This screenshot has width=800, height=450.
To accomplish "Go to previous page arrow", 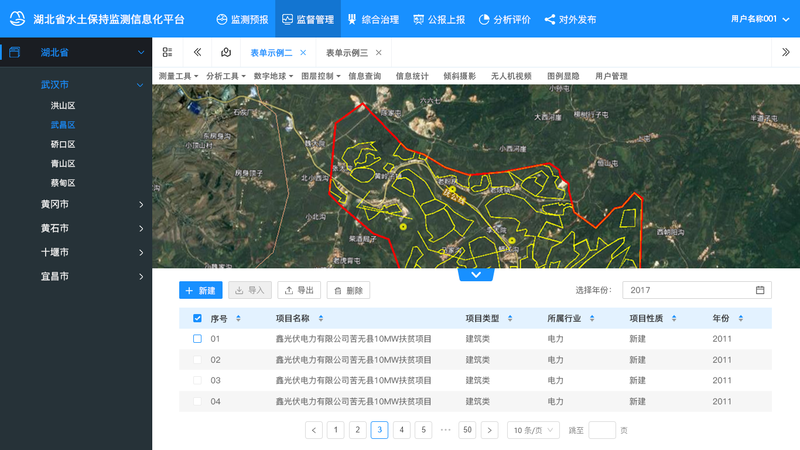I will coord(314,430).
